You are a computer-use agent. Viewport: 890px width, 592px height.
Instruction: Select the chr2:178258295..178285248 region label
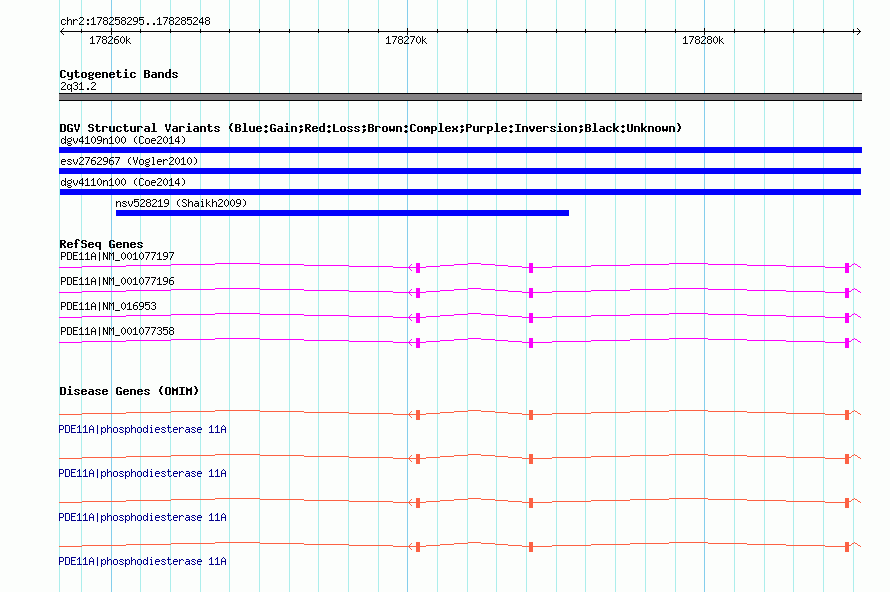(135, 21)
